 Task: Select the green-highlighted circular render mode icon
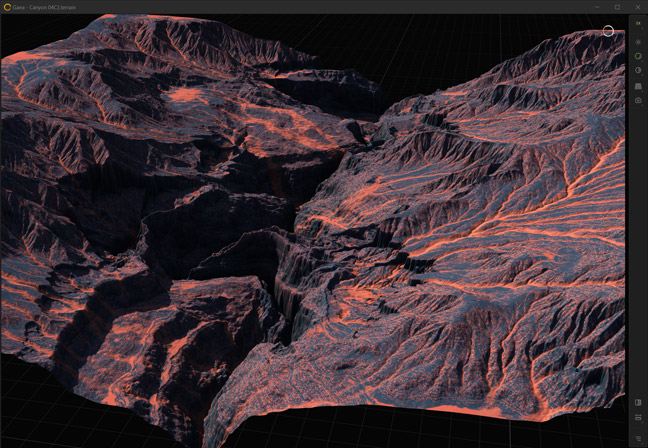[x=638, y=57]
